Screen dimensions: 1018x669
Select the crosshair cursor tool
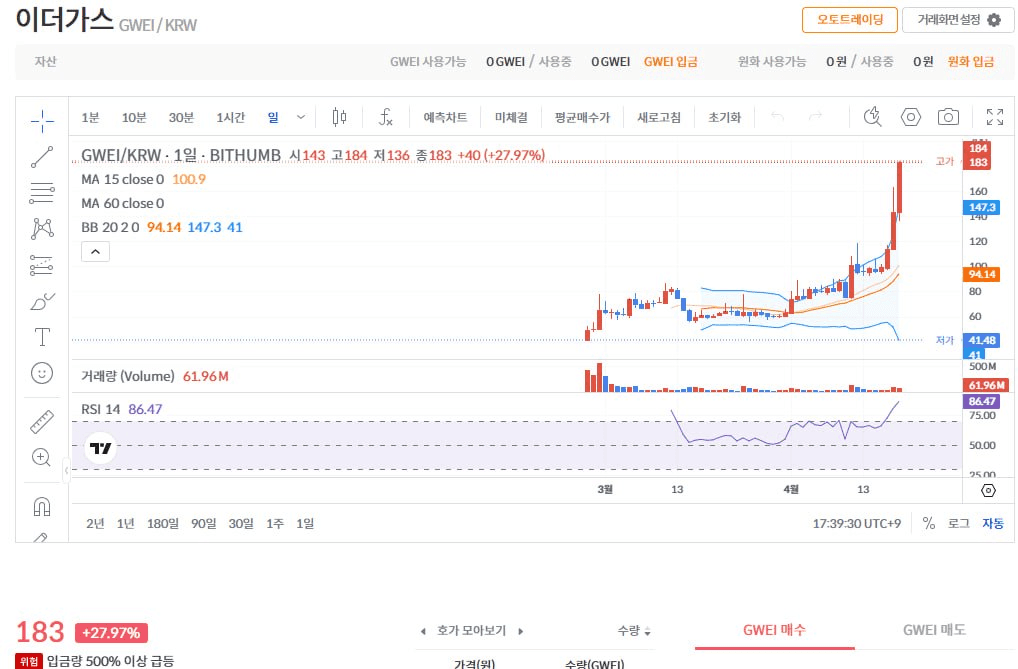(42, 121)
